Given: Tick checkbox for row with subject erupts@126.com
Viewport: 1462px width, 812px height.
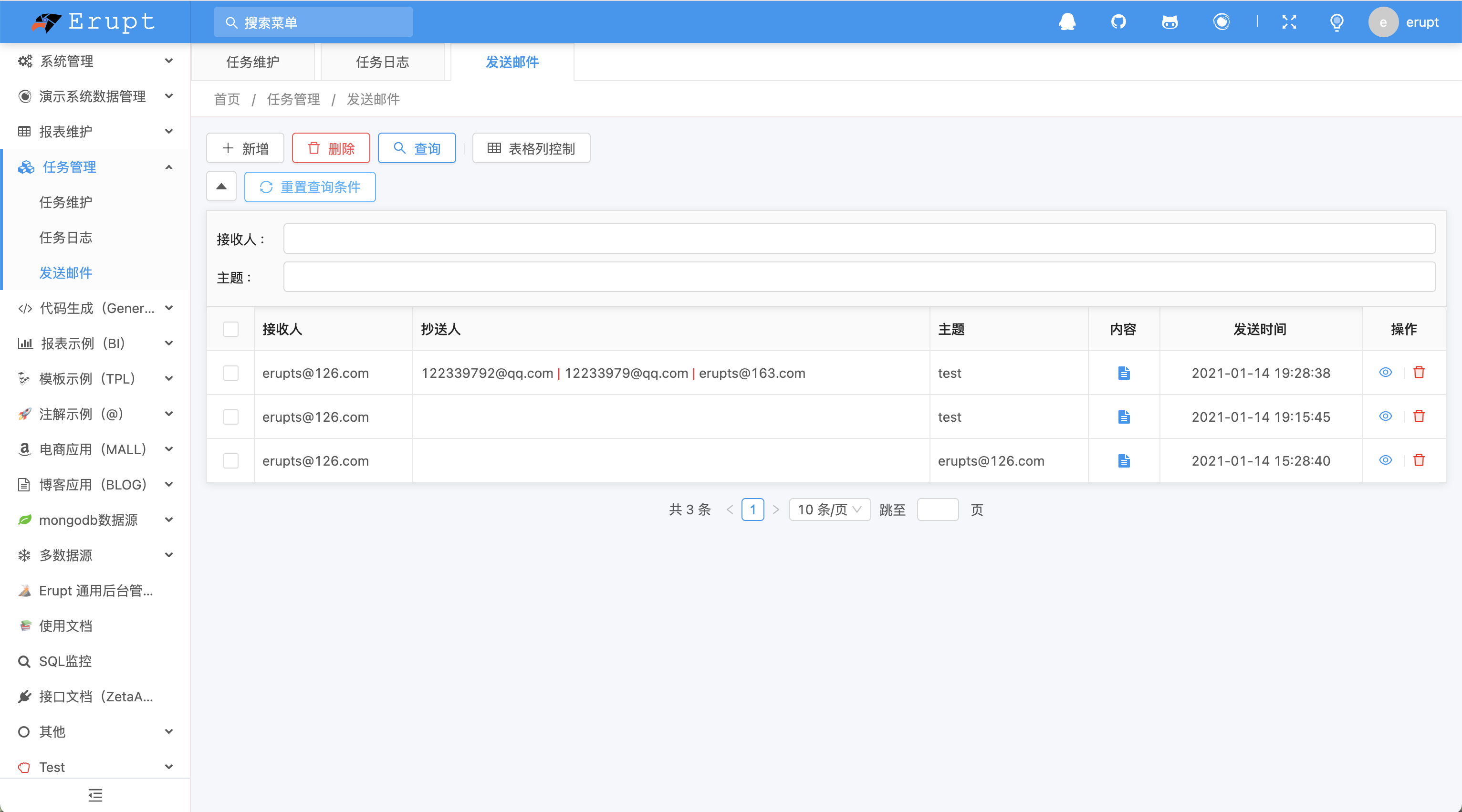Looking at the screenshot, I should (x=231, y=461).
